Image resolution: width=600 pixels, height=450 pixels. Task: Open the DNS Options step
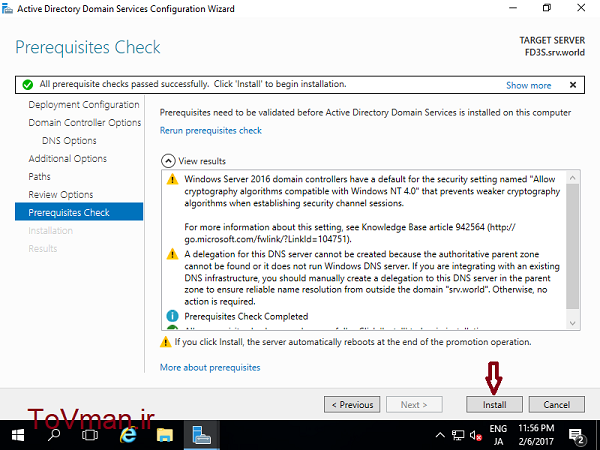coord(69,140)
